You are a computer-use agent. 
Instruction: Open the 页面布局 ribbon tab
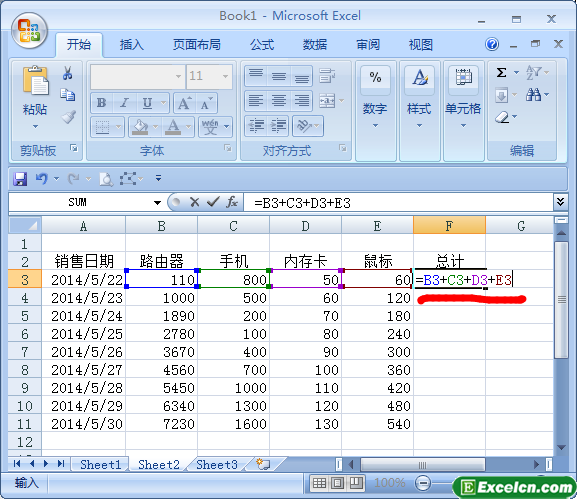click(x=197, y=45)
